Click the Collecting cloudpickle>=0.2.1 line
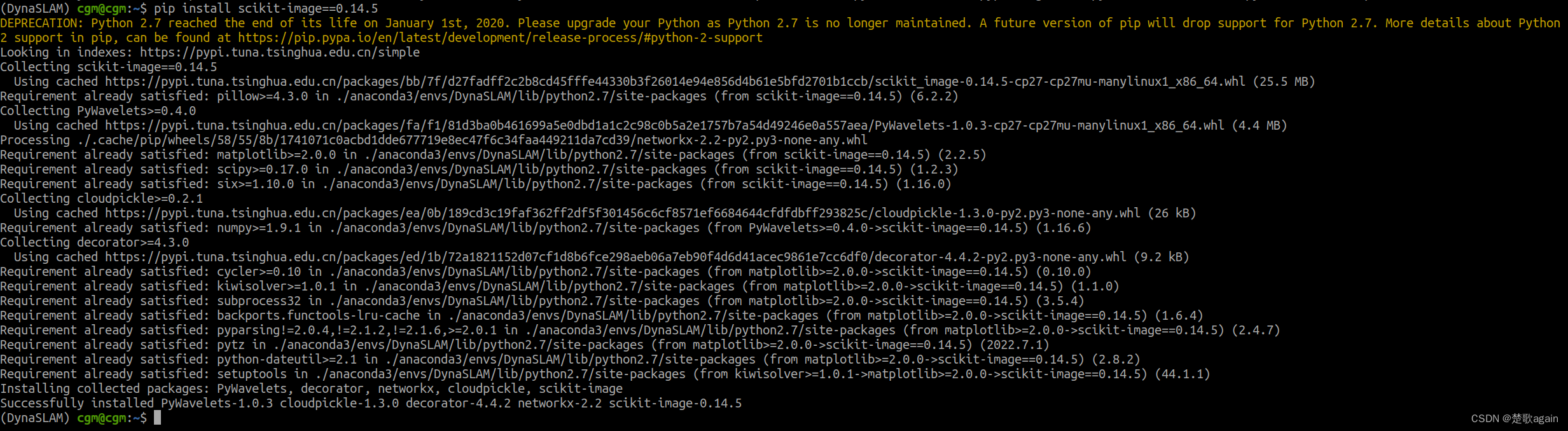The height and width of the screenshot is (431, 1568). pyautogui.click(x=102, y=198)
